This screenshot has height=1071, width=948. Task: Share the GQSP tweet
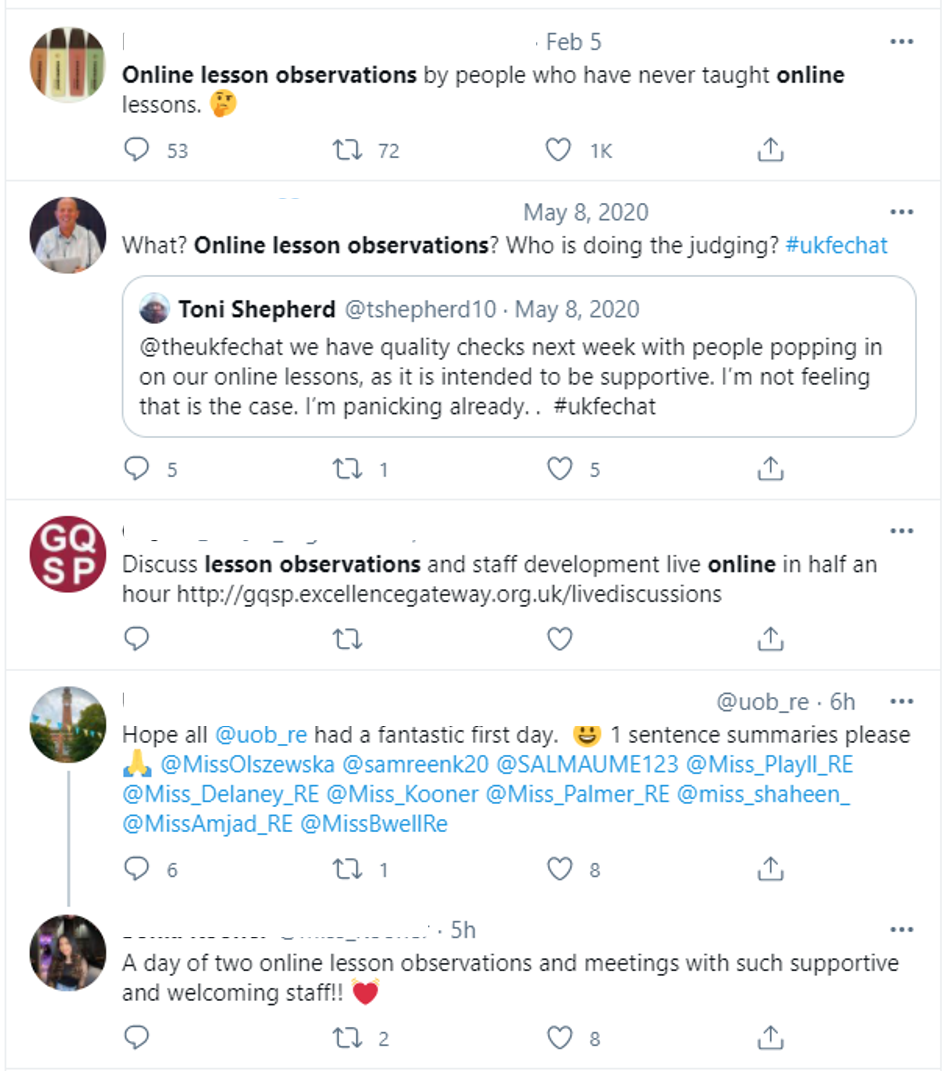770,639
